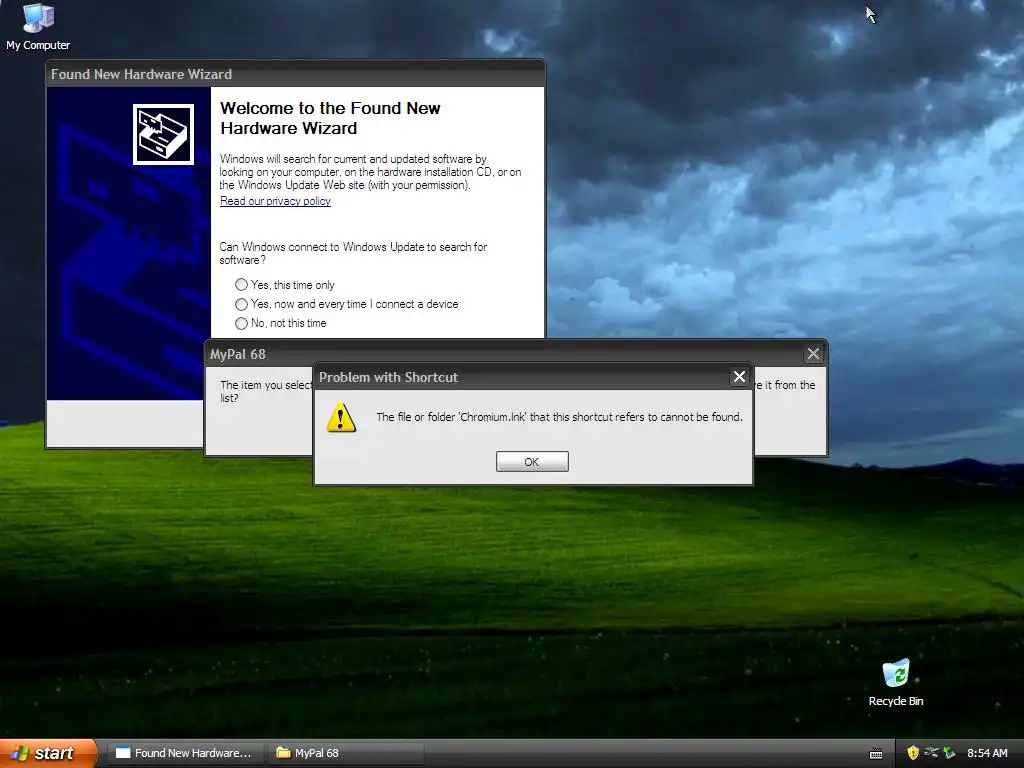Switch to Found New Hardware taskbar button
Viewport: 1024px width, 768px height.
tap(185, 753)
